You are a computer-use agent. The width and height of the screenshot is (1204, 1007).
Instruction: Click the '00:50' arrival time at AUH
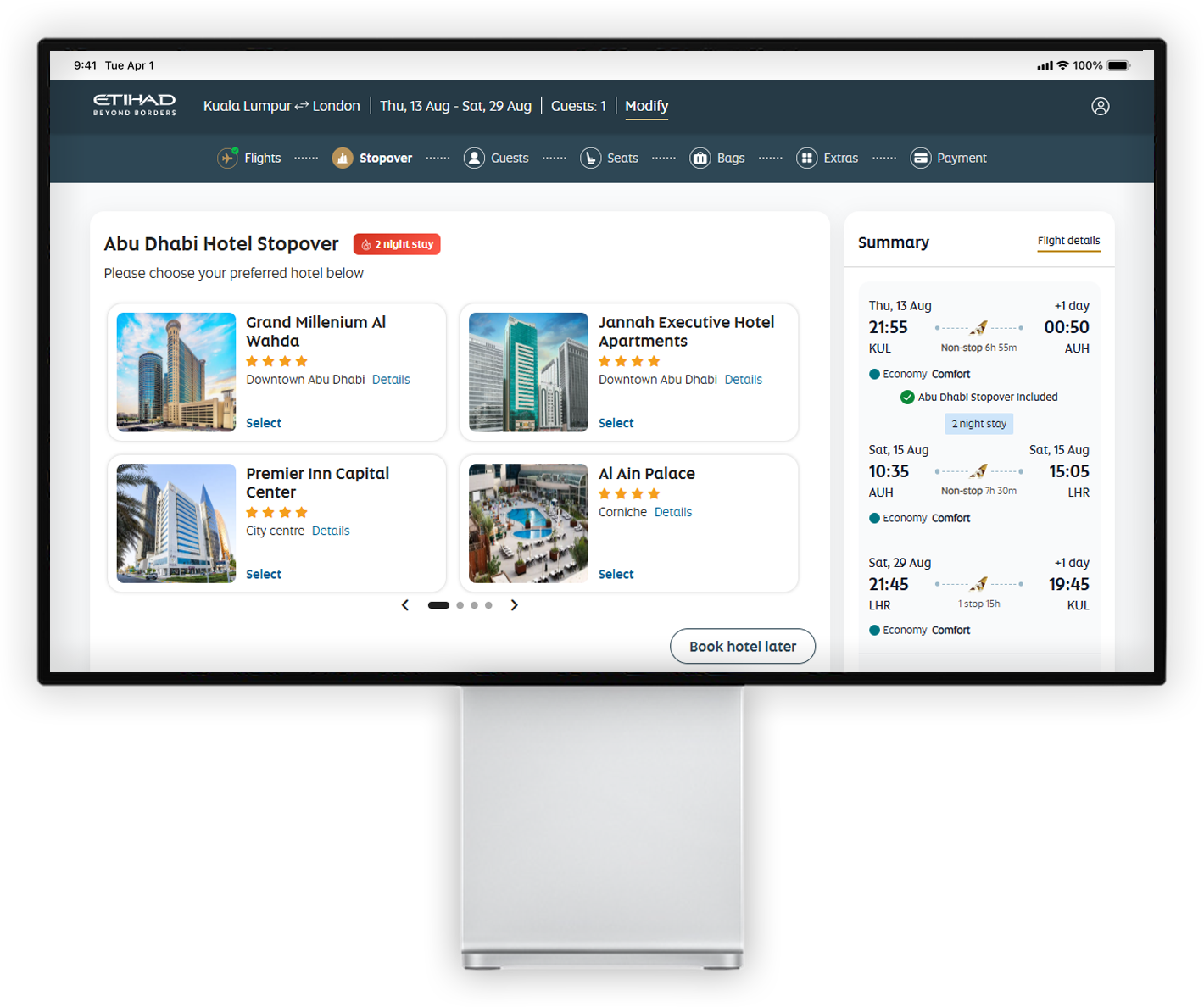1067,327
